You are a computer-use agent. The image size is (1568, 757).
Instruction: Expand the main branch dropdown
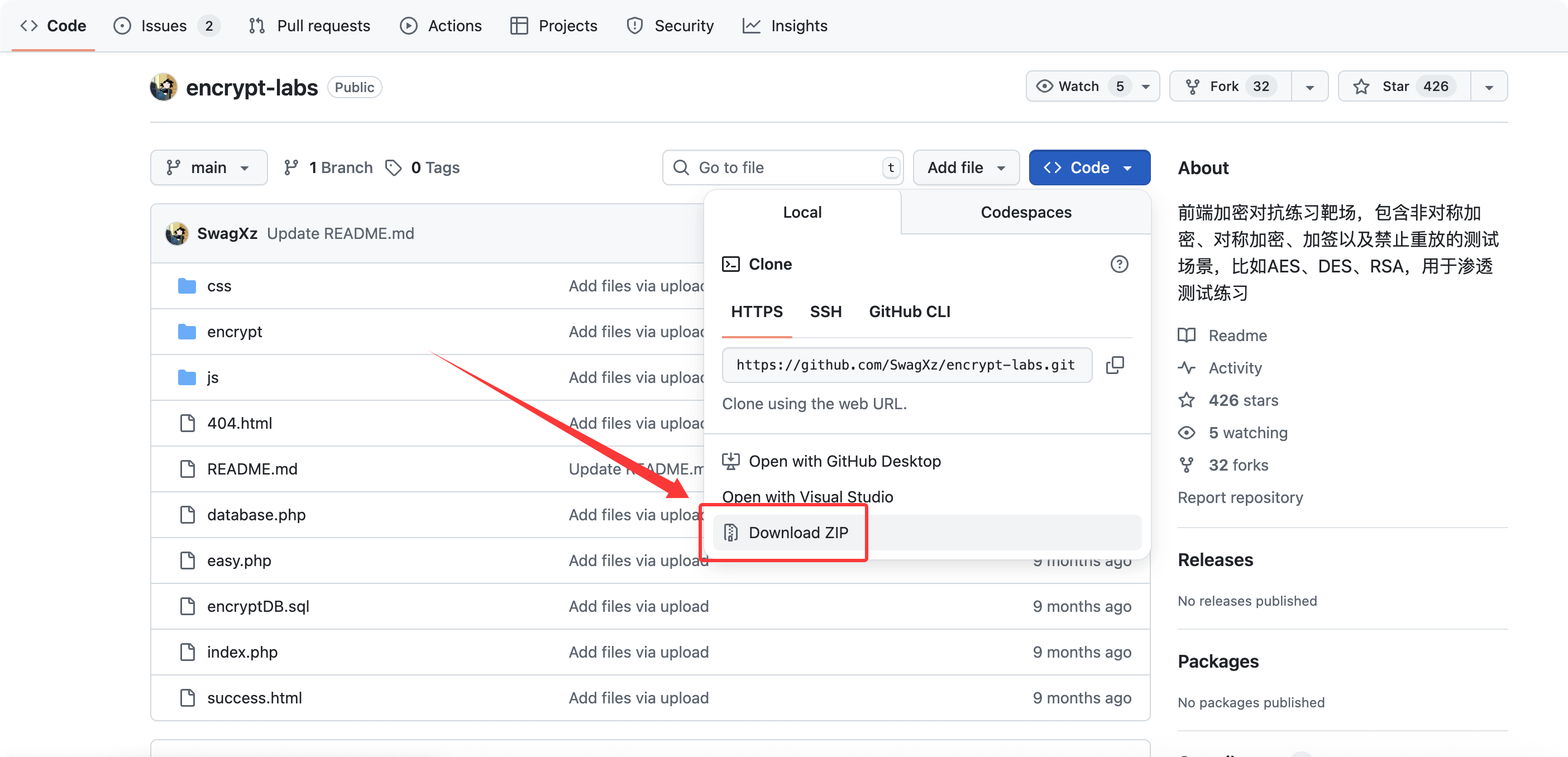click(208, 167)
